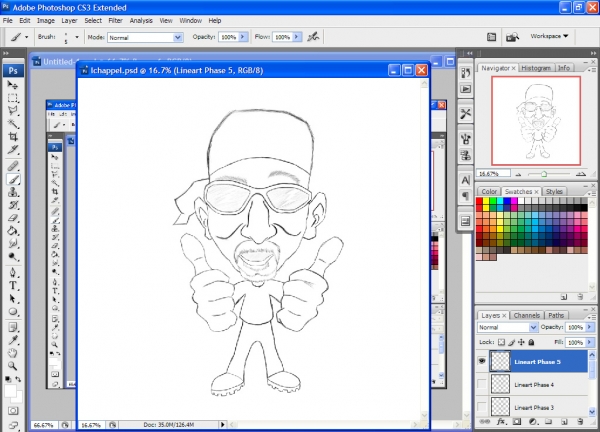Image resolution: width=600 pixels, height=432 pixels.
Task: Open the Workspace dropdown
Action: (549, 36)
